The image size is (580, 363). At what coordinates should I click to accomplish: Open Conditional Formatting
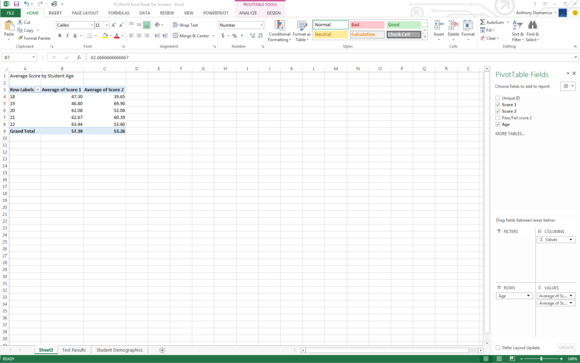279,31
